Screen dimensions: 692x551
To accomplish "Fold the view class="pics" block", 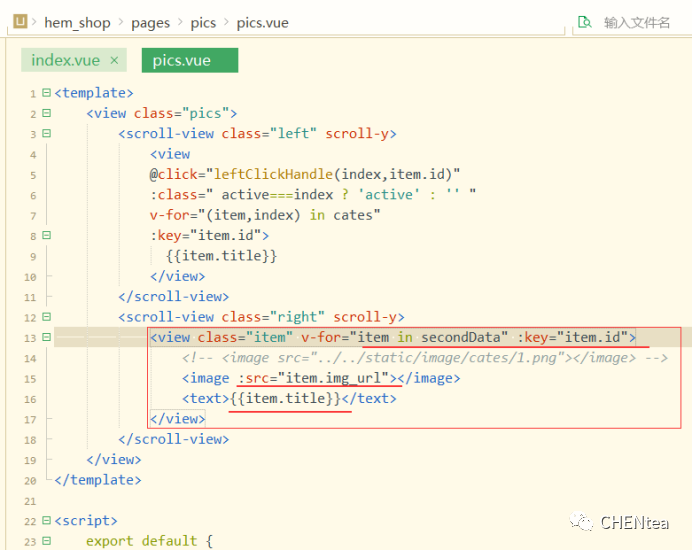I will pyautogui.click(x=46, y=114).
